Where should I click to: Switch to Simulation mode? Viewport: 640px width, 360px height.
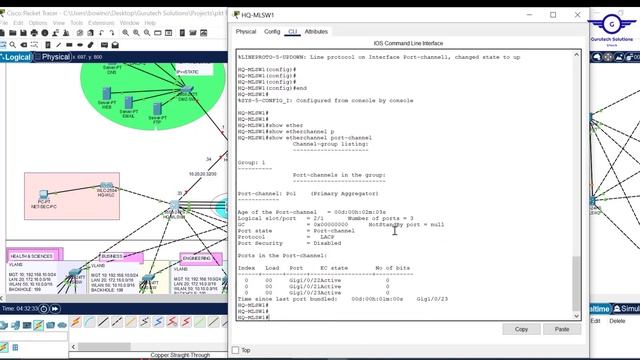tap(627, 309)
